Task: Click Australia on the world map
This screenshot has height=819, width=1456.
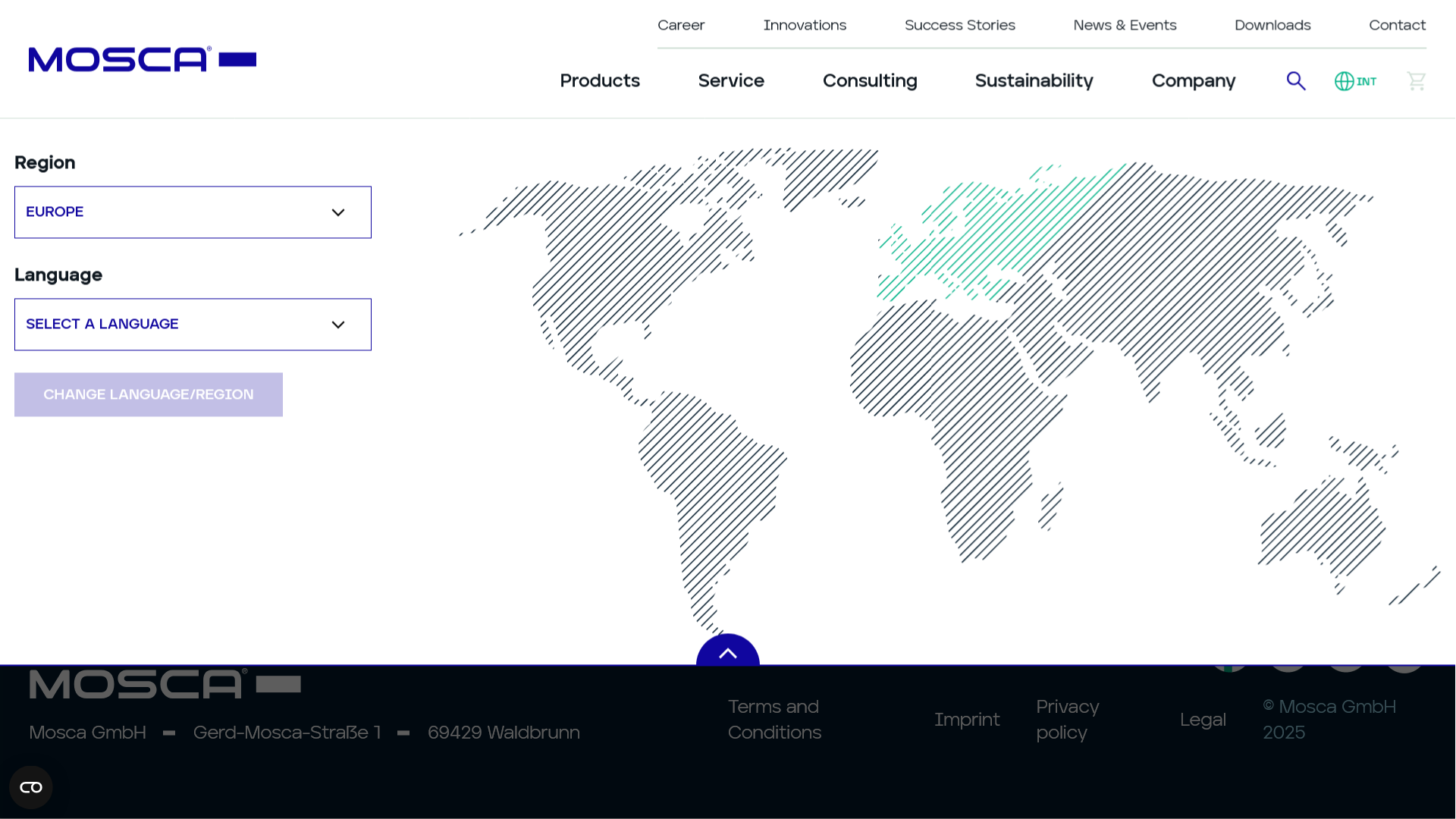Action: pos(1323,527)
